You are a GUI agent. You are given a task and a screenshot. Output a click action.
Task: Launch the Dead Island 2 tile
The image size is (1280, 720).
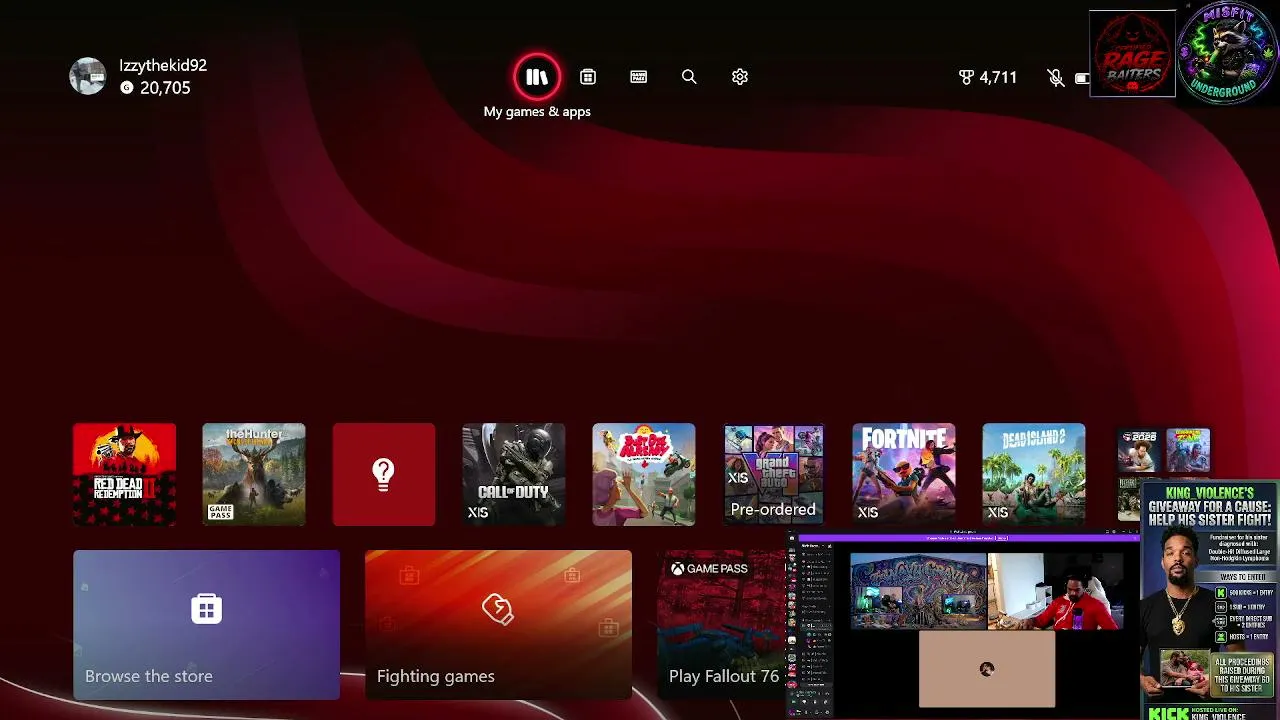[x=1034, y=474]
